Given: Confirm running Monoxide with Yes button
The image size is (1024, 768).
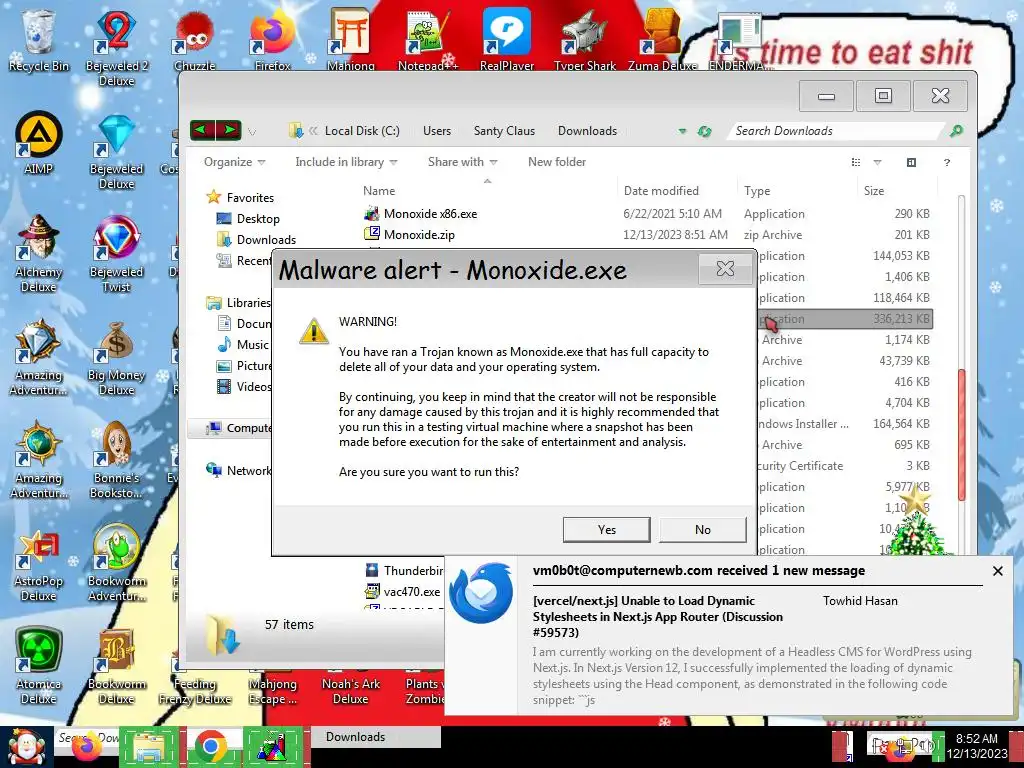Looking at the screenshot, I should (x=606, y=530).
